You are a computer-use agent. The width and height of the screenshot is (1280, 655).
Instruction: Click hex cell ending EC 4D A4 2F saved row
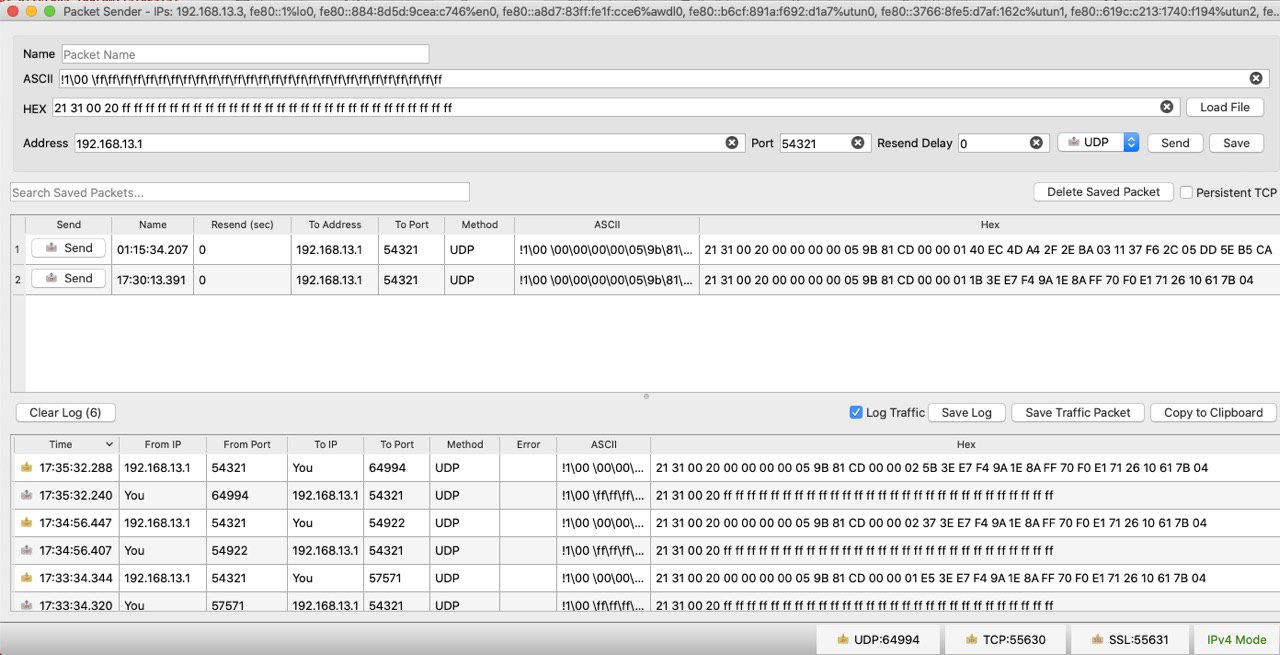(x=989, y=249)
